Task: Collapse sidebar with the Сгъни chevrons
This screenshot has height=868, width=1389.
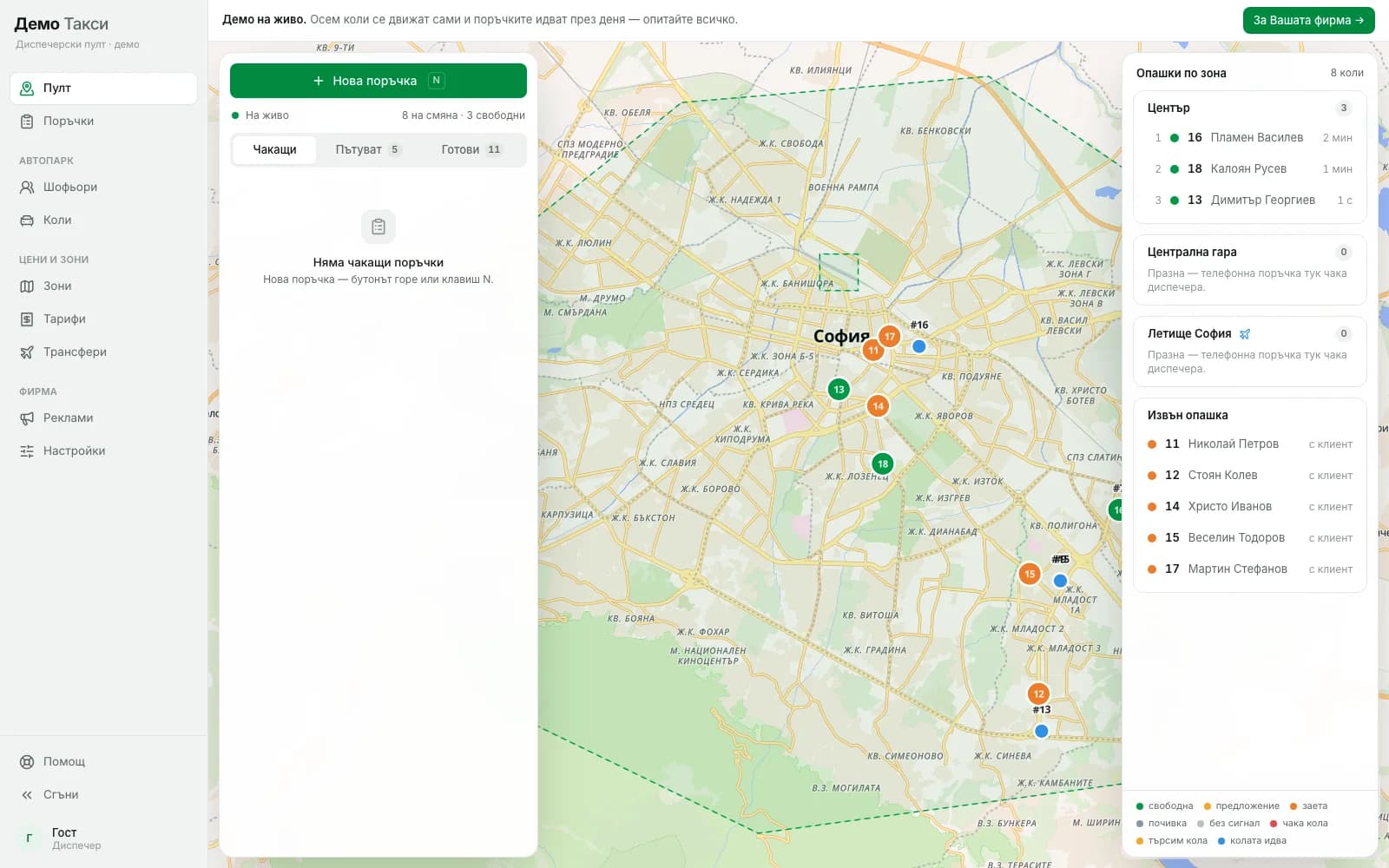Action: tap(27, 794)
